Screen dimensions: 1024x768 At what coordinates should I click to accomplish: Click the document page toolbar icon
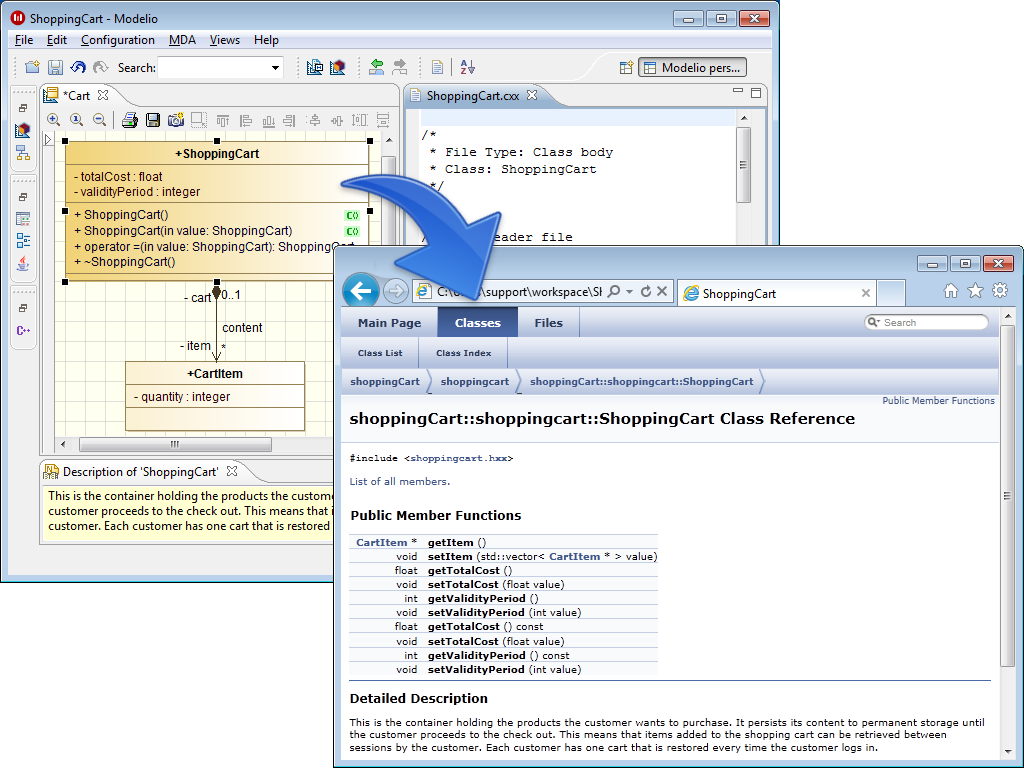tap(438, 67)
